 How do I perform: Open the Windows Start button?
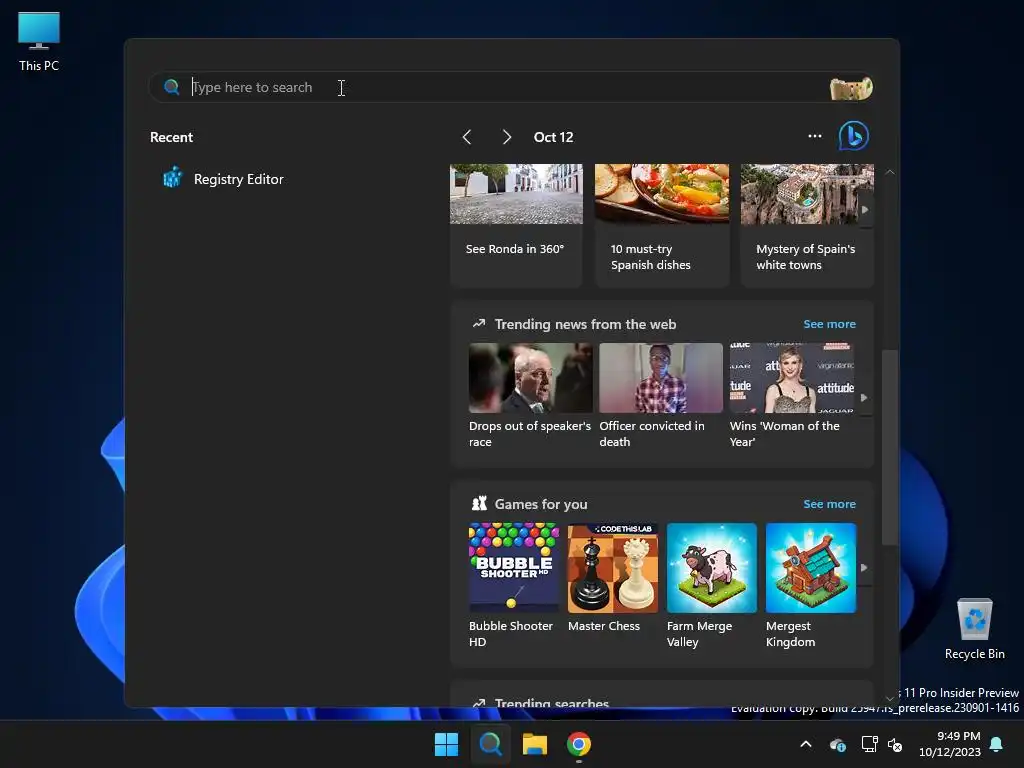pyautogui.click(x=447, y=744)
